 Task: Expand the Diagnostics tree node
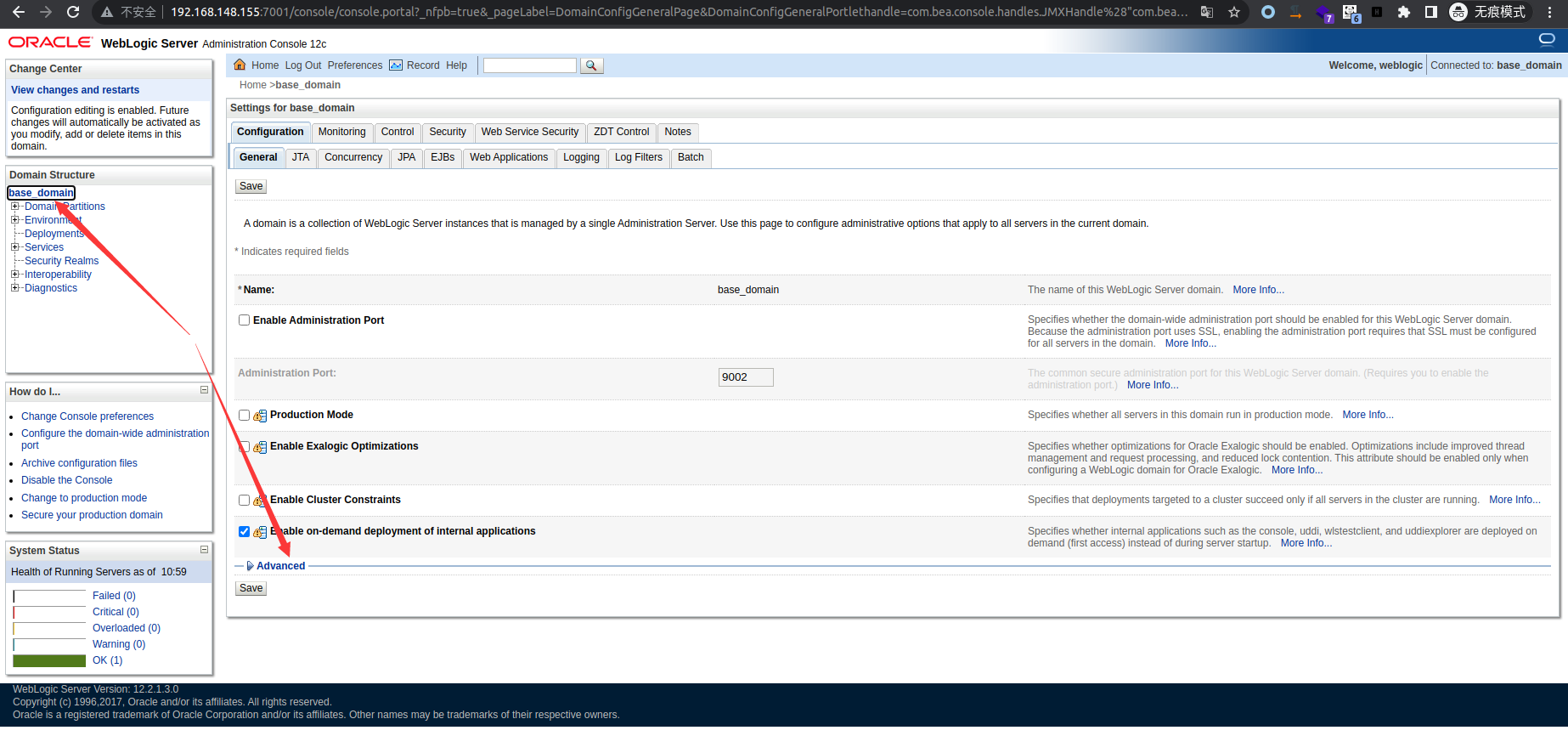[x=14, y=288]
